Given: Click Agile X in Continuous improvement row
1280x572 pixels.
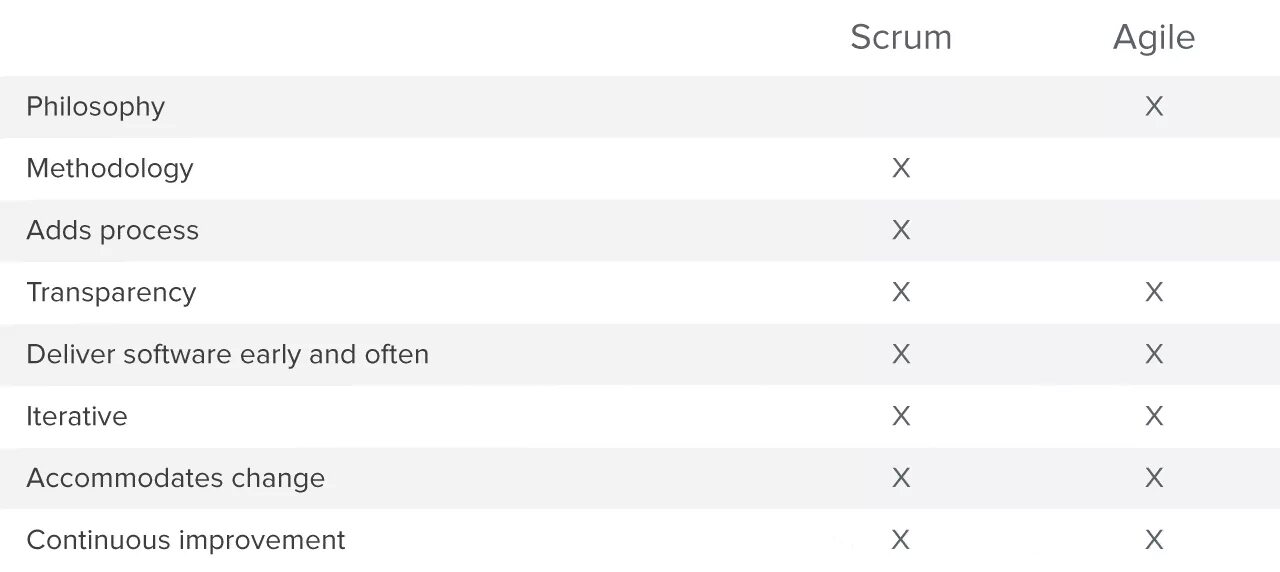Looking at the screenshot, I should 1153,540.
